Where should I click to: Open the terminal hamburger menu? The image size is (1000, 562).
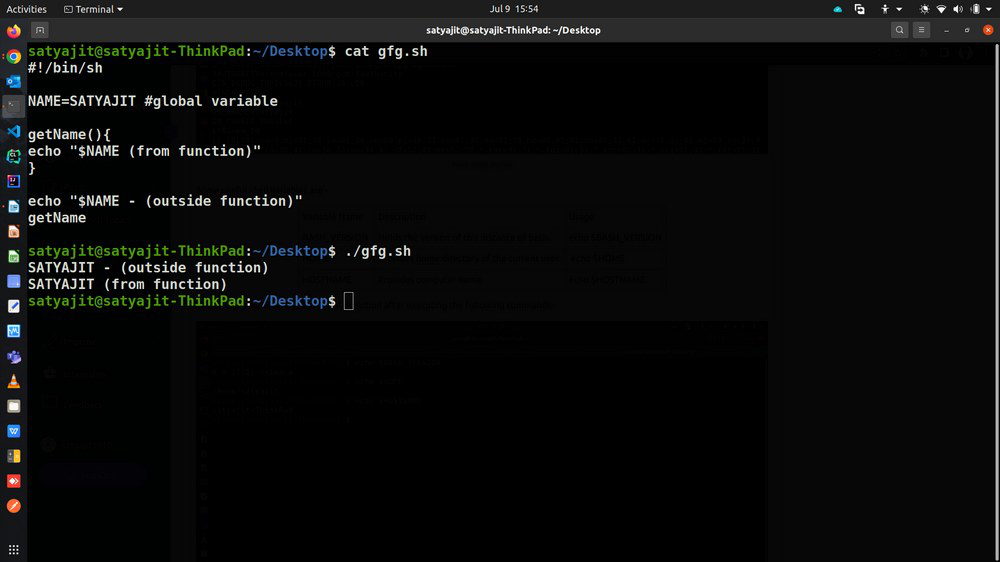922,30
